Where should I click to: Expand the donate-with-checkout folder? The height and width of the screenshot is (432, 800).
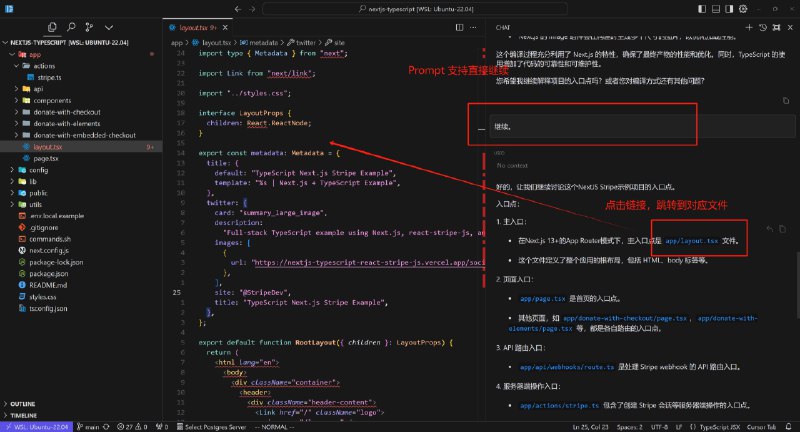(x=67, y=112)
